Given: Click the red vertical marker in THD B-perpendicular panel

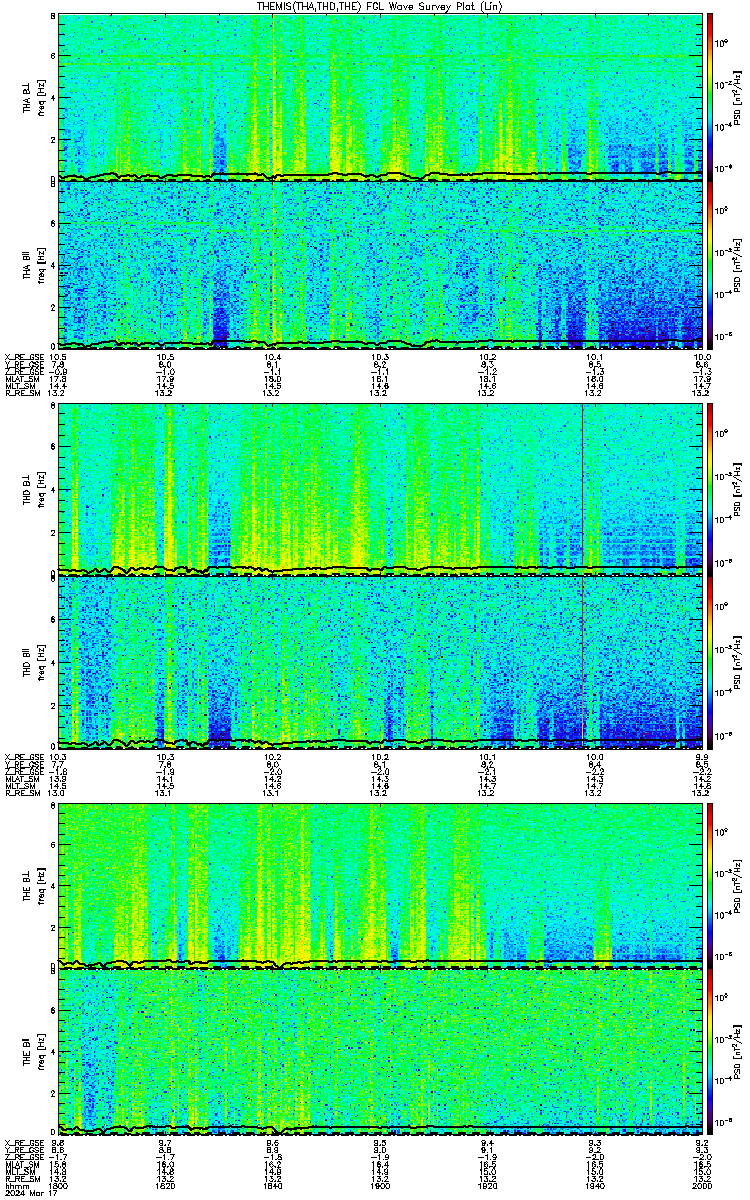Looking at the screenshot, I should pos(582,490).
